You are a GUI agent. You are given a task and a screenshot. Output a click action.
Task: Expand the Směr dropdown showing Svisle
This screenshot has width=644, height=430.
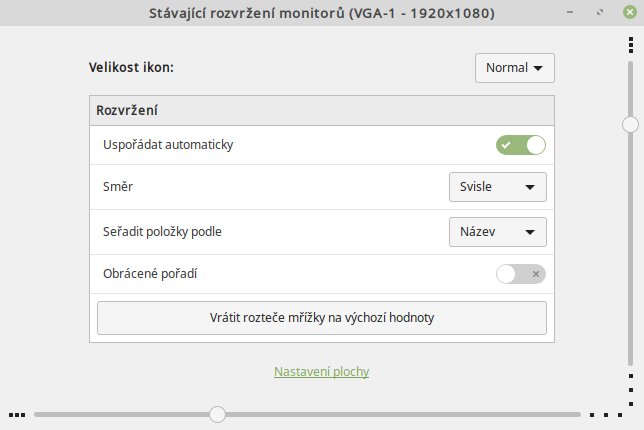[x=498, y=187]
